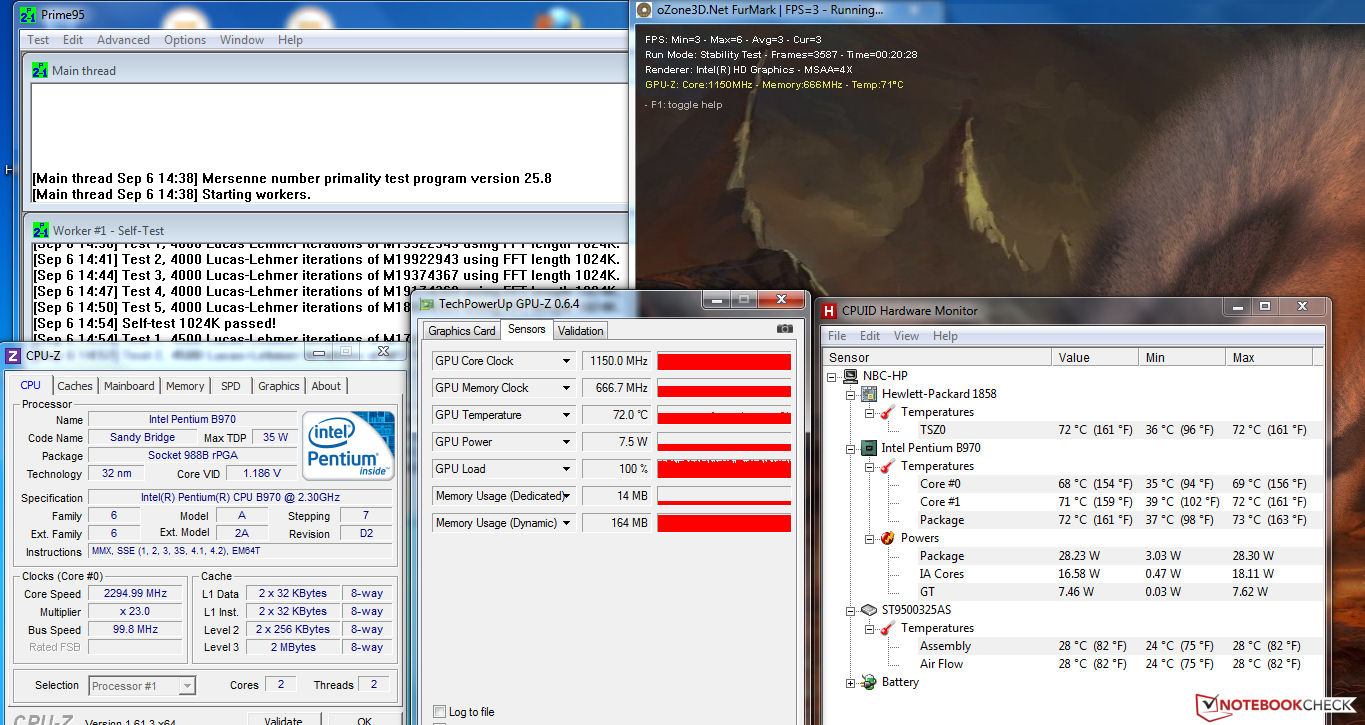Open the Memory Usage (Dynamic) dropdown
The height and width of the screenshot is (725, 1365).
pyautogui.click(x=566, y=523)
